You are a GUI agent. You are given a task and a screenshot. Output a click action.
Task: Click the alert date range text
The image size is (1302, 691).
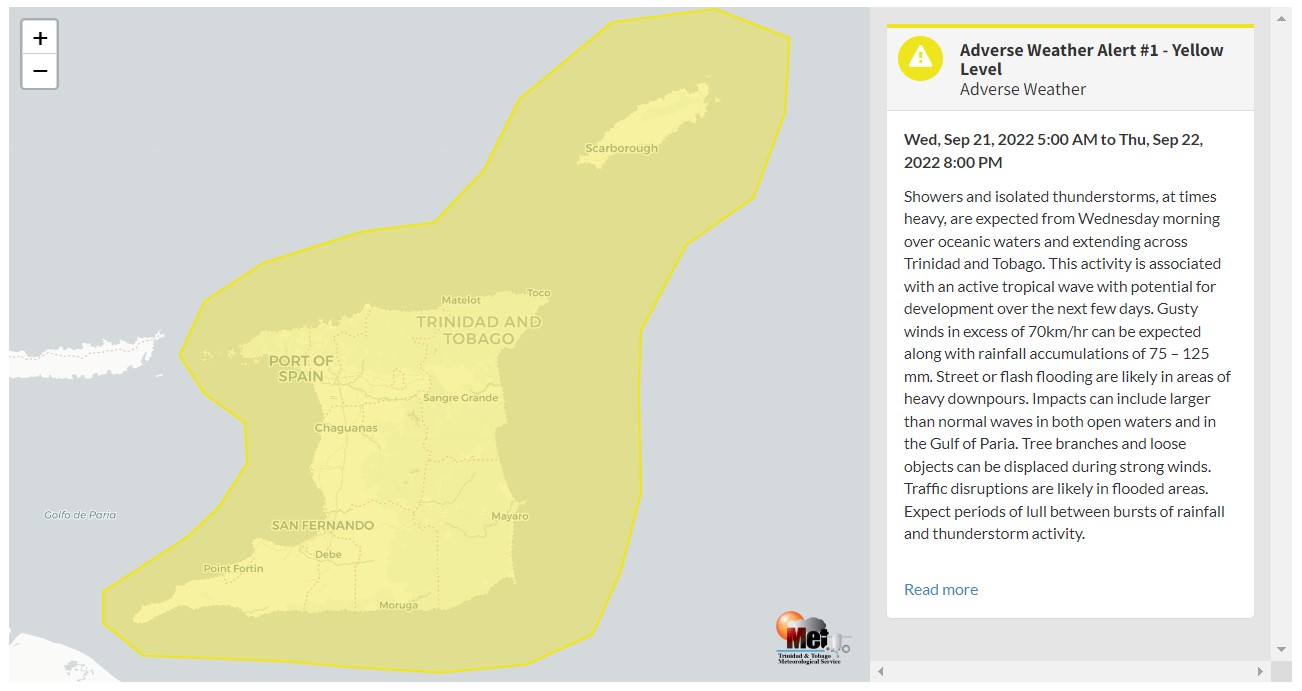pos(1054,151)
